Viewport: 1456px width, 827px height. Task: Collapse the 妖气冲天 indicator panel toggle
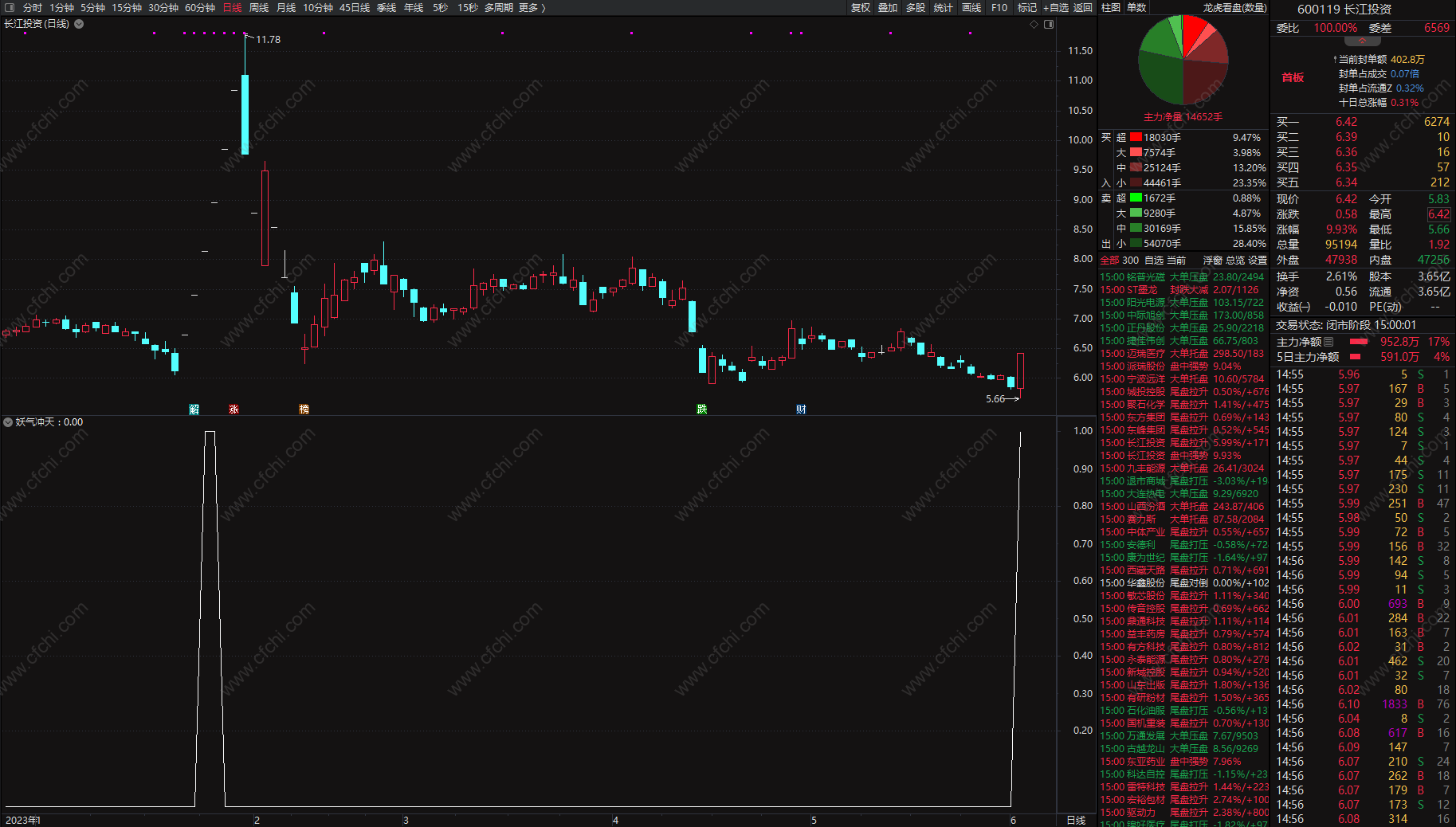[8, 422]
